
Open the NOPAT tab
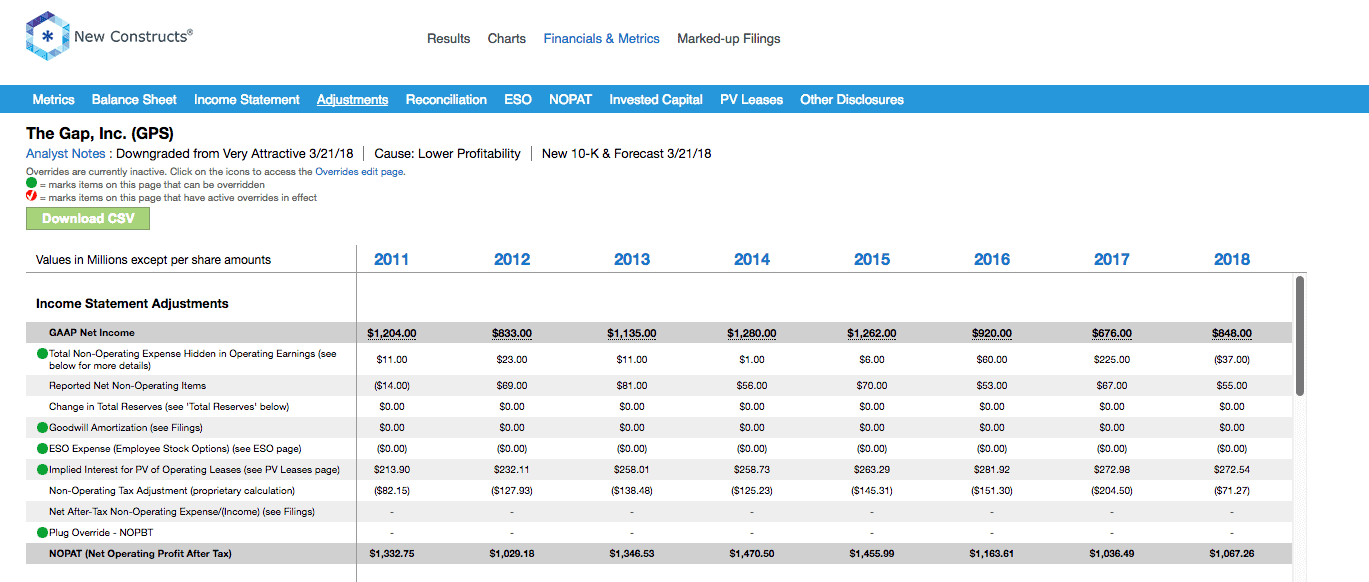tap(570, 99)
